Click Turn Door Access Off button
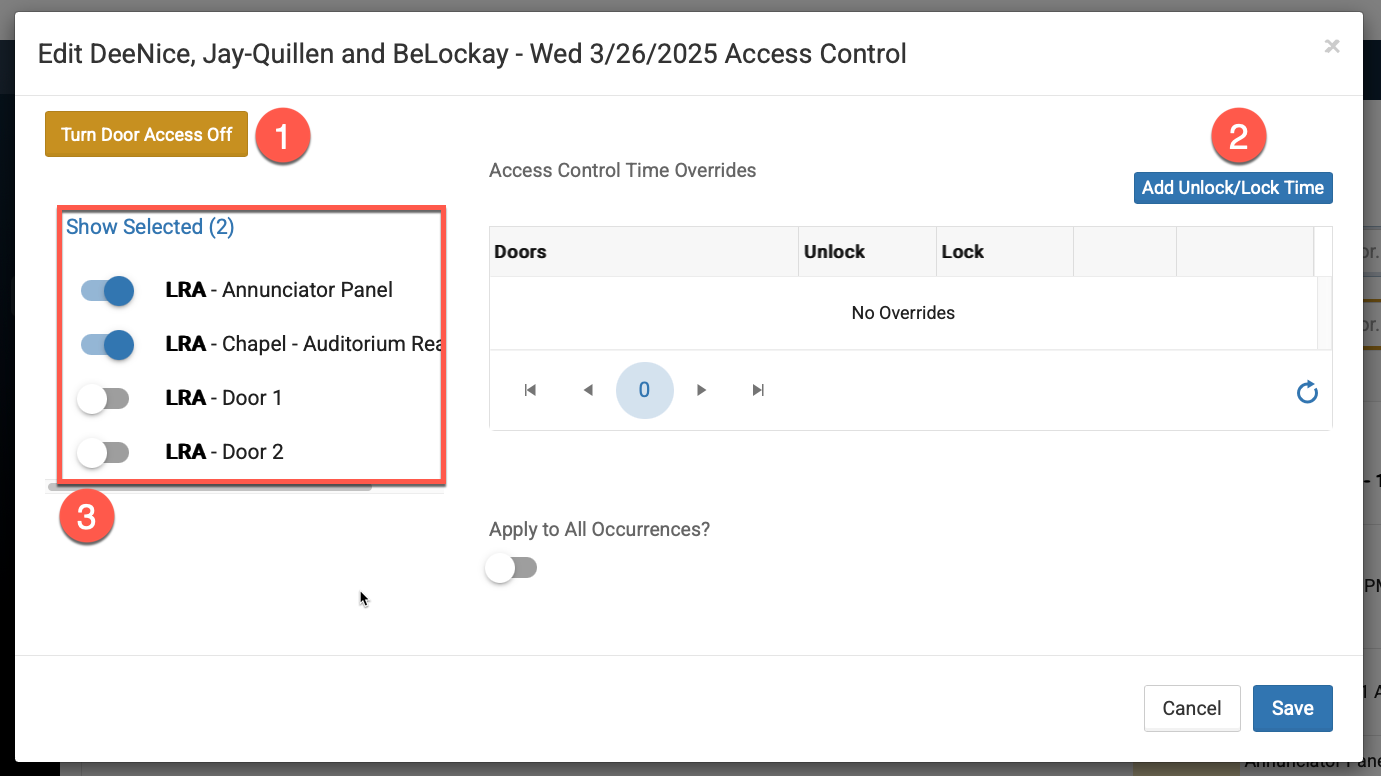The image size is (1381, 776). pyautogui.click(x=146, y=134)
